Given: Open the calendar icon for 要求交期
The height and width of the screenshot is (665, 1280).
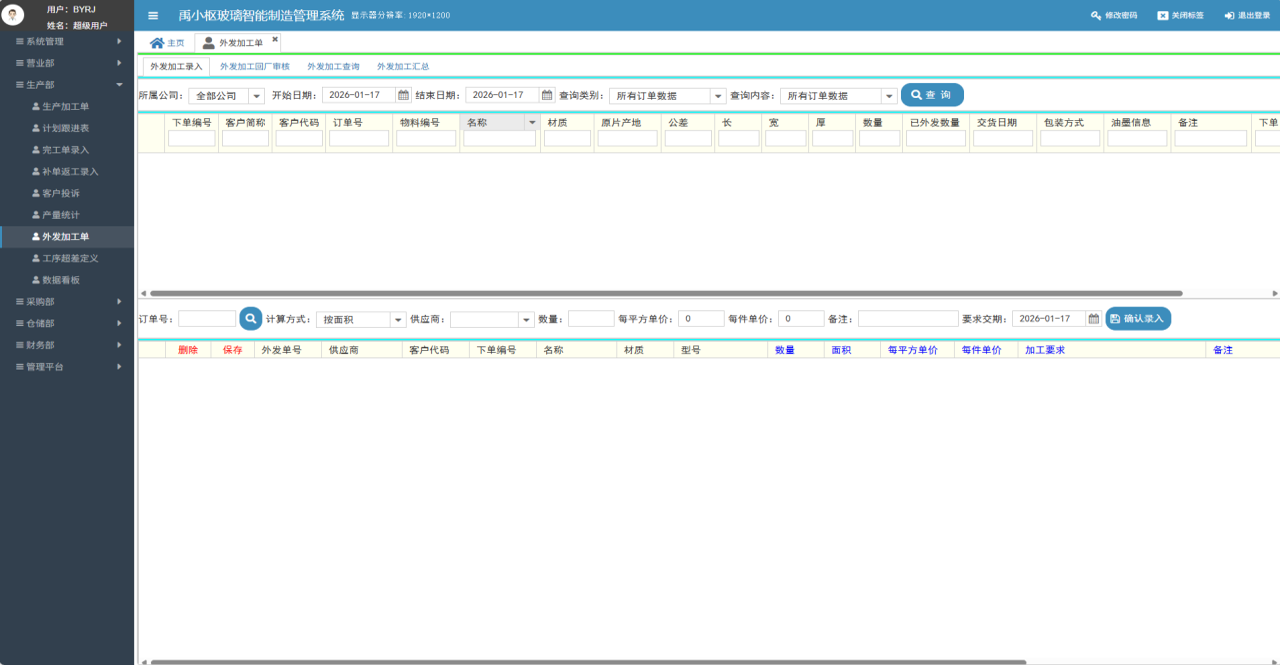Looking at the screenshot, I should [1093, 319].
